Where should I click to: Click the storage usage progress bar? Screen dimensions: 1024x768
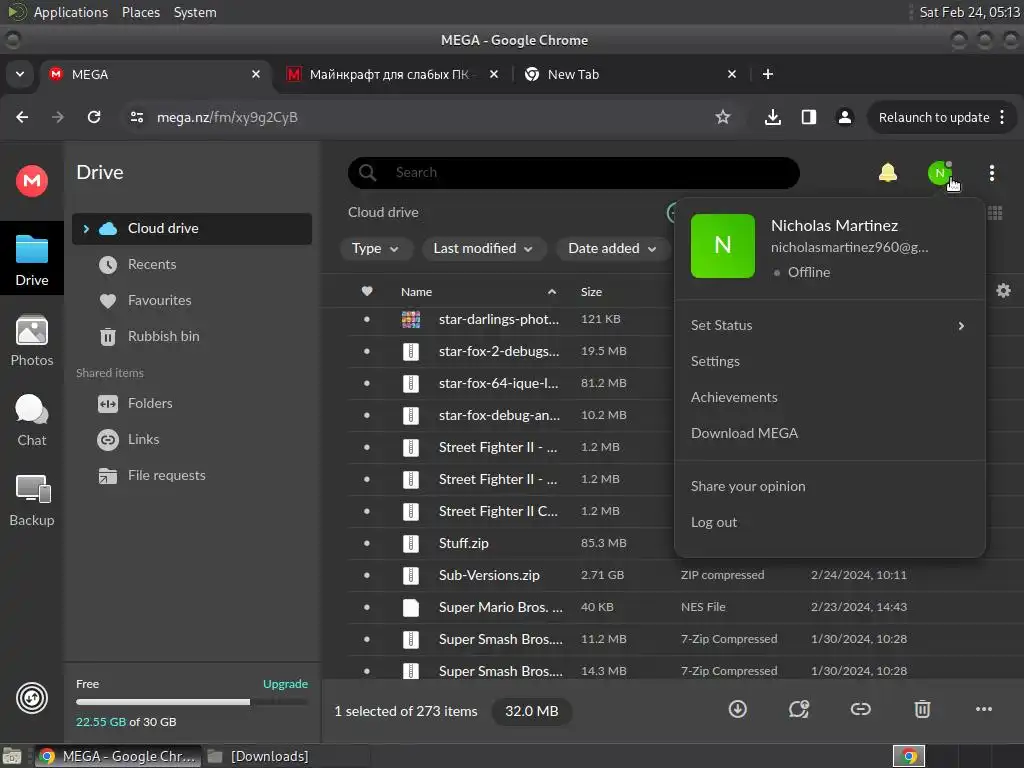tap(191, 702)
